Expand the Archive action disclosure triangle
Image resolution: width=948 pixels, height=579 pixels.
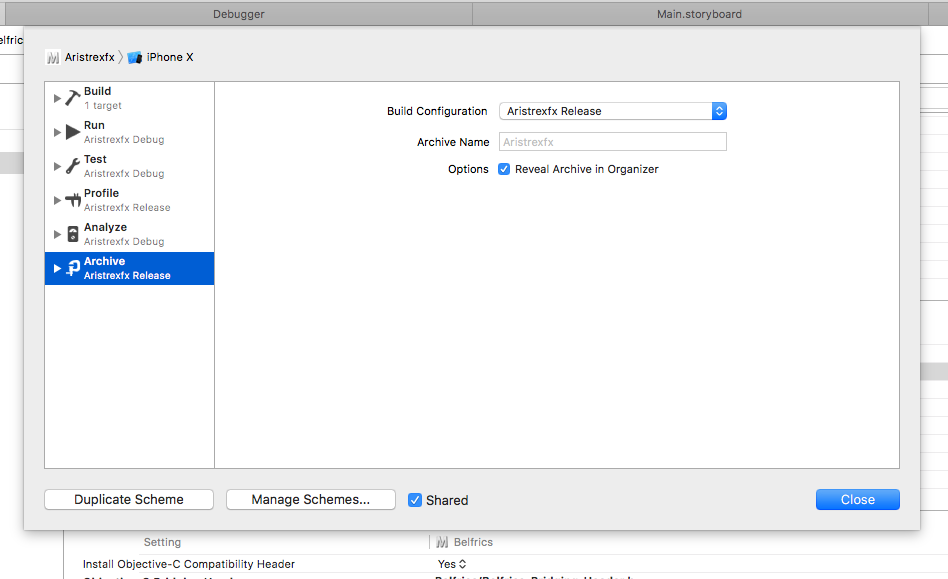click(x=57, y=268)
